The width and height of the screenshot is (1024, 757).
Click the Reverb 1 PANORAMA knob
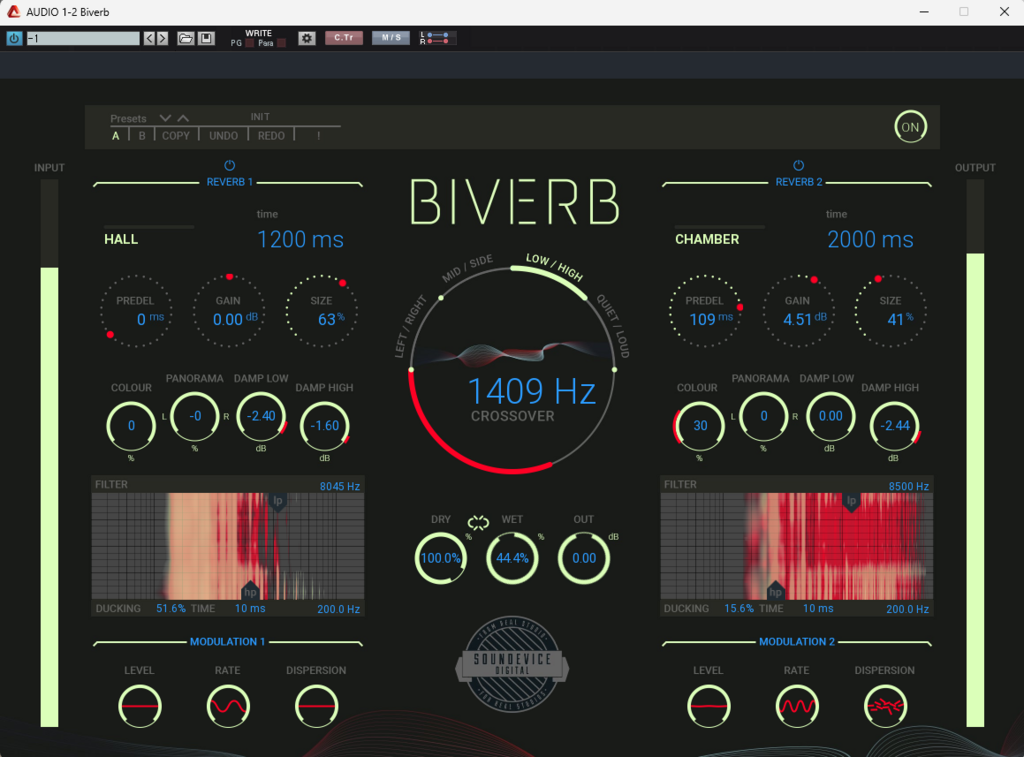(195, 416)
